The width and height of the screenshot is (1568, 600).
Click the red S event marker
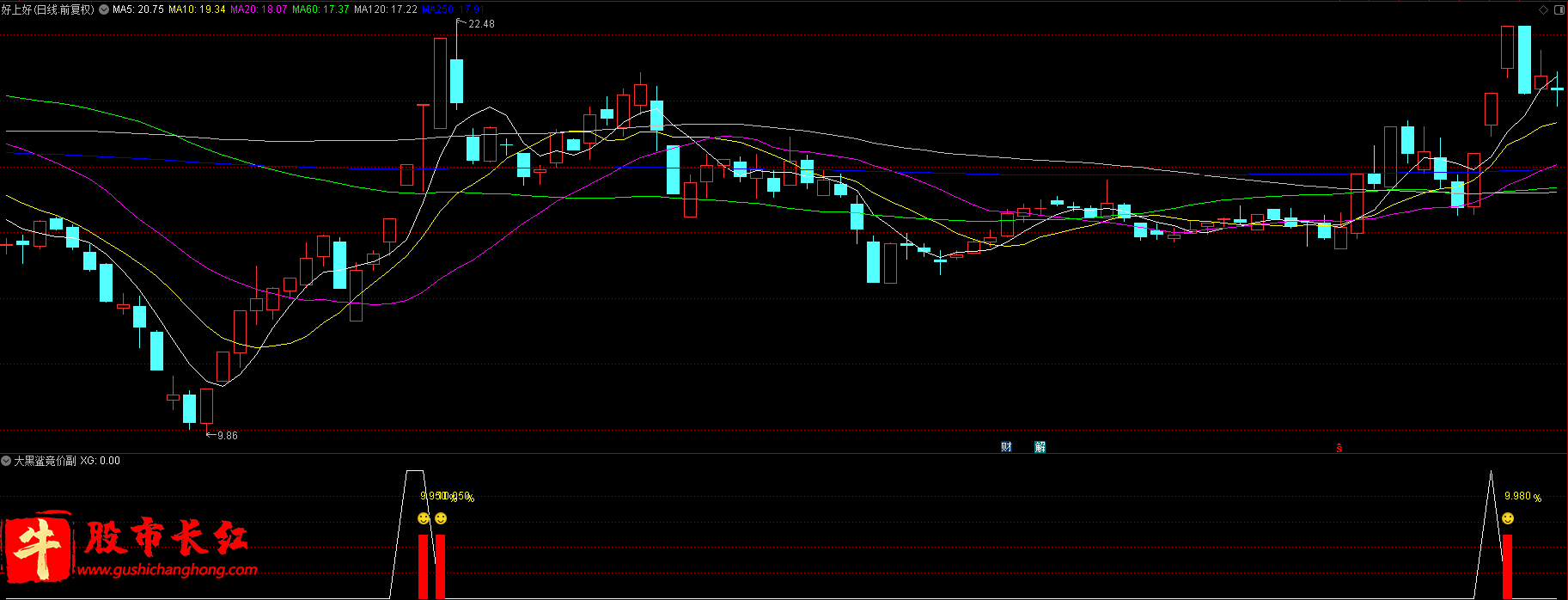1339,448
